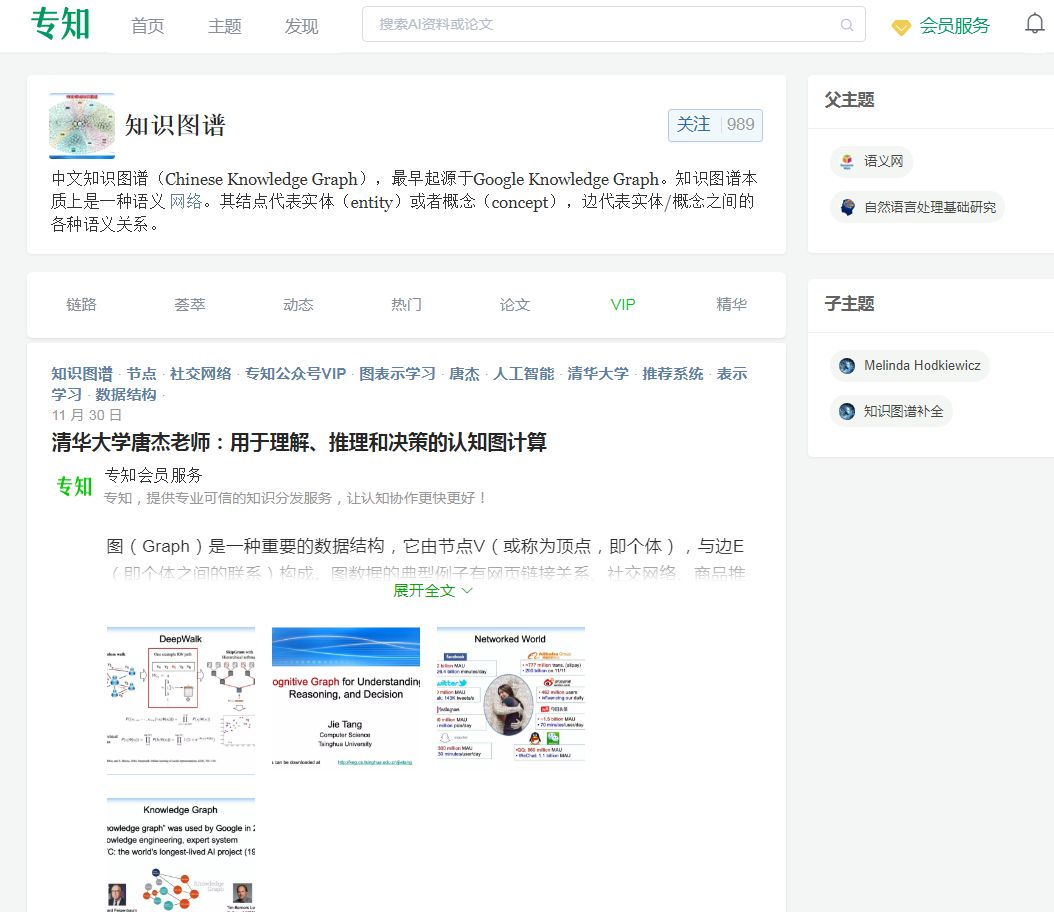Open the notification bell
Image resolution: width=1054 pixels, height=912 pixels.
click(x=1034, y=24)
